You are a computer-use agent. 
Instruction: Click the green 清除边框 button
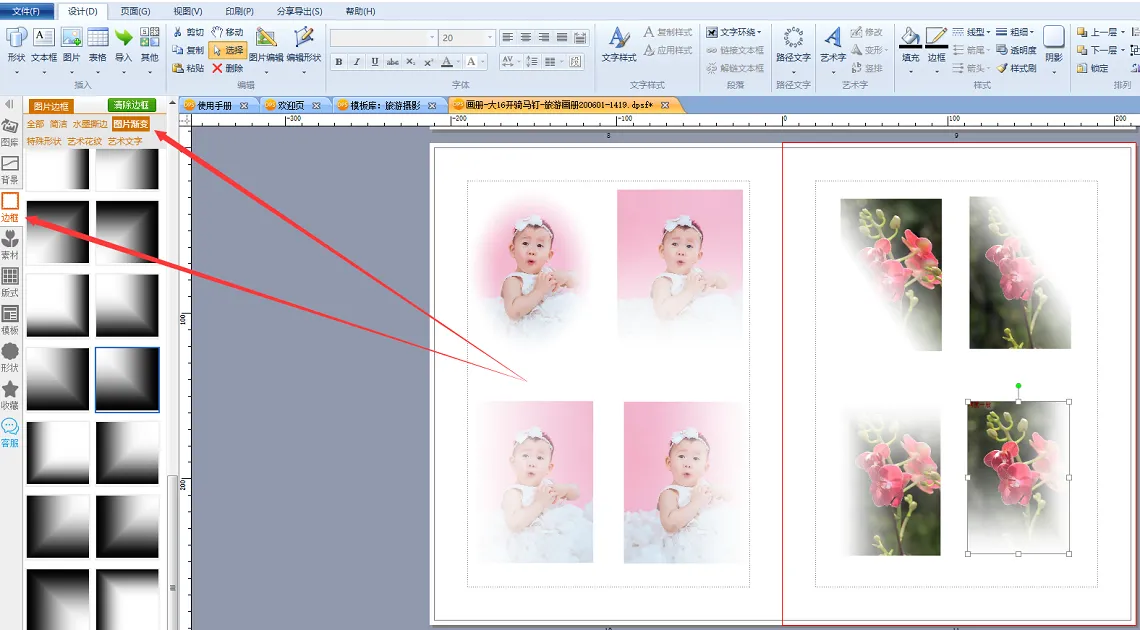pyautogui.click(x=132, y=105)
